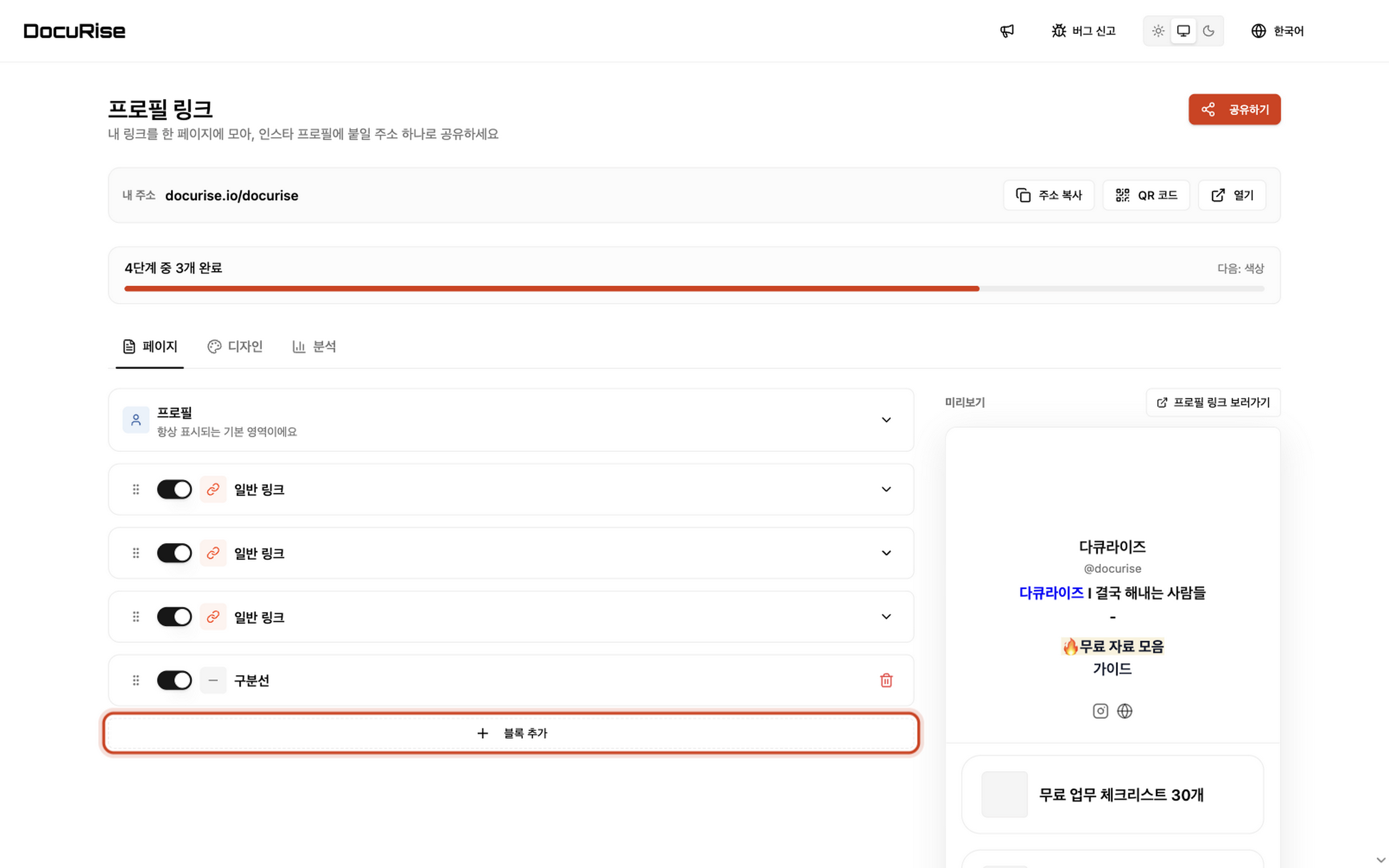Image resolution: width=1389 pixels, height=868 pixels.
Task: Toggle off the second 일반 링크 block
Action: [174, 553]
